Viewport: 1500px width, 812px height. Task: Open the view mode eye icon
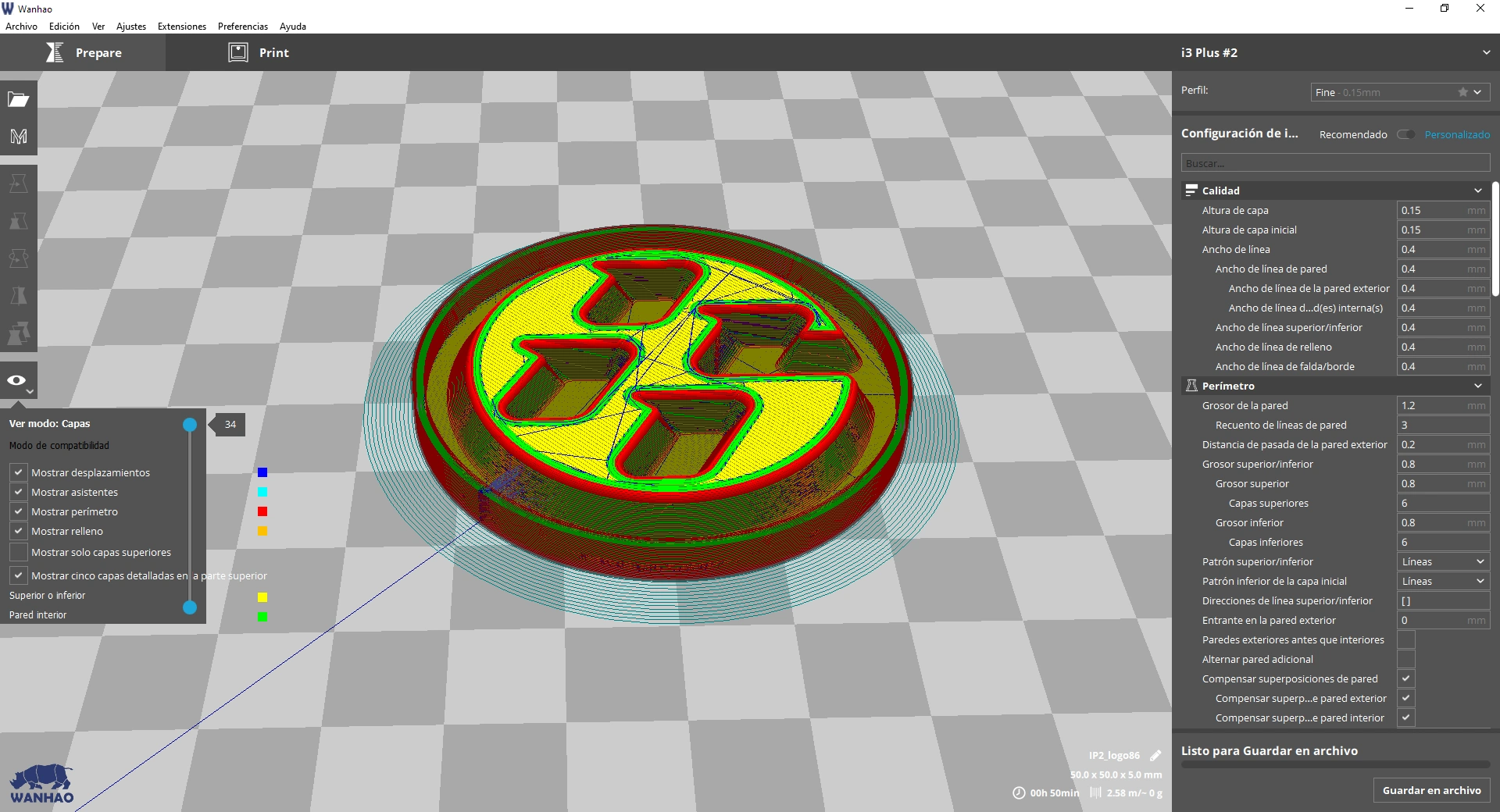point(16,380)
